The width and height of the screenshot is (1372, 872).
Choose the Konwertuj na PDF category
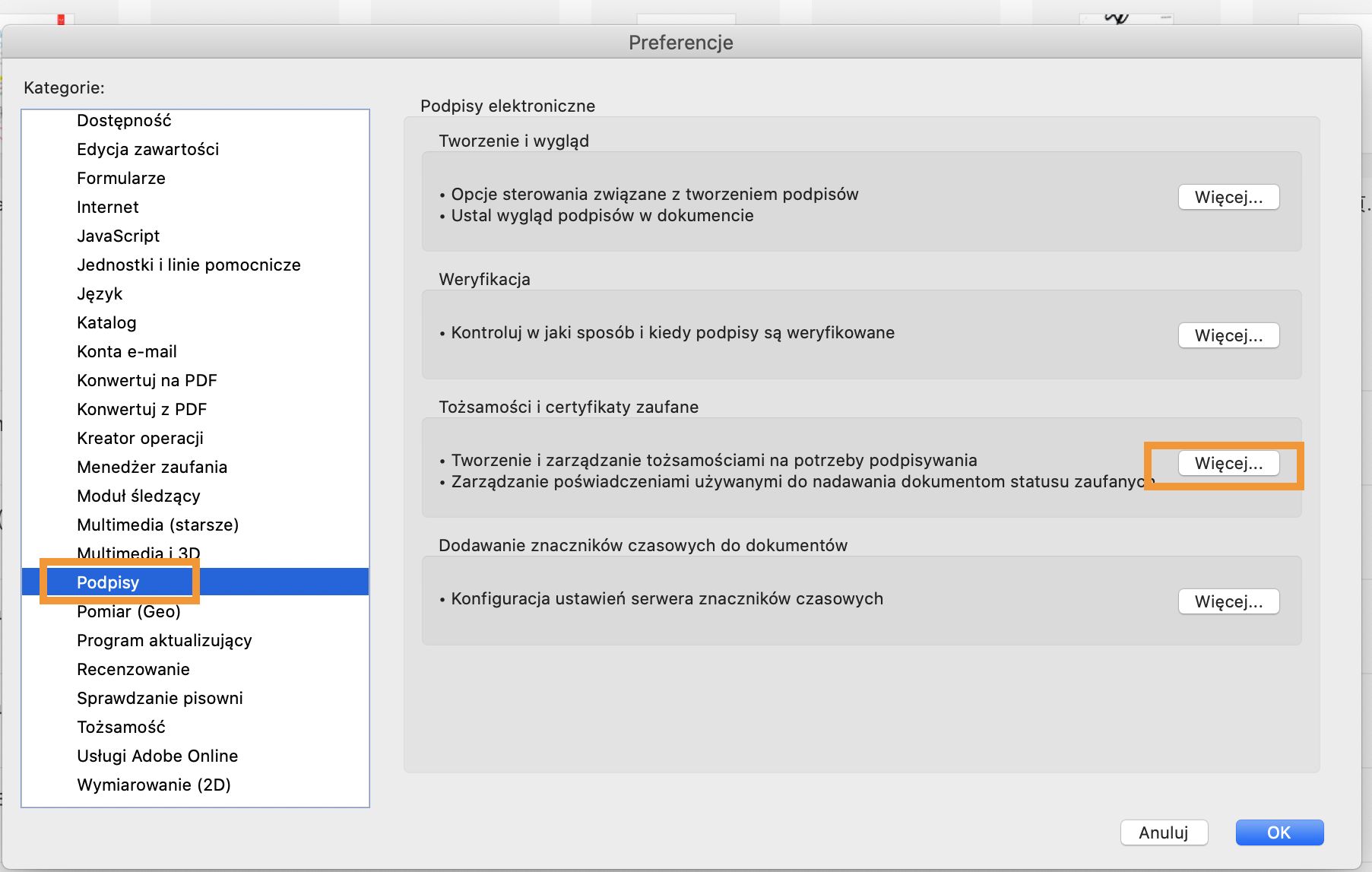[147, 381]
